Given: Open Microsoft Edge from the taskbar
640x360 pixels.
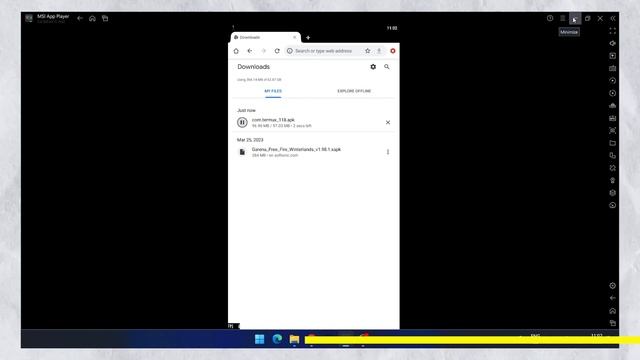Looking at the screenshot, I should (x=277, y=339).
